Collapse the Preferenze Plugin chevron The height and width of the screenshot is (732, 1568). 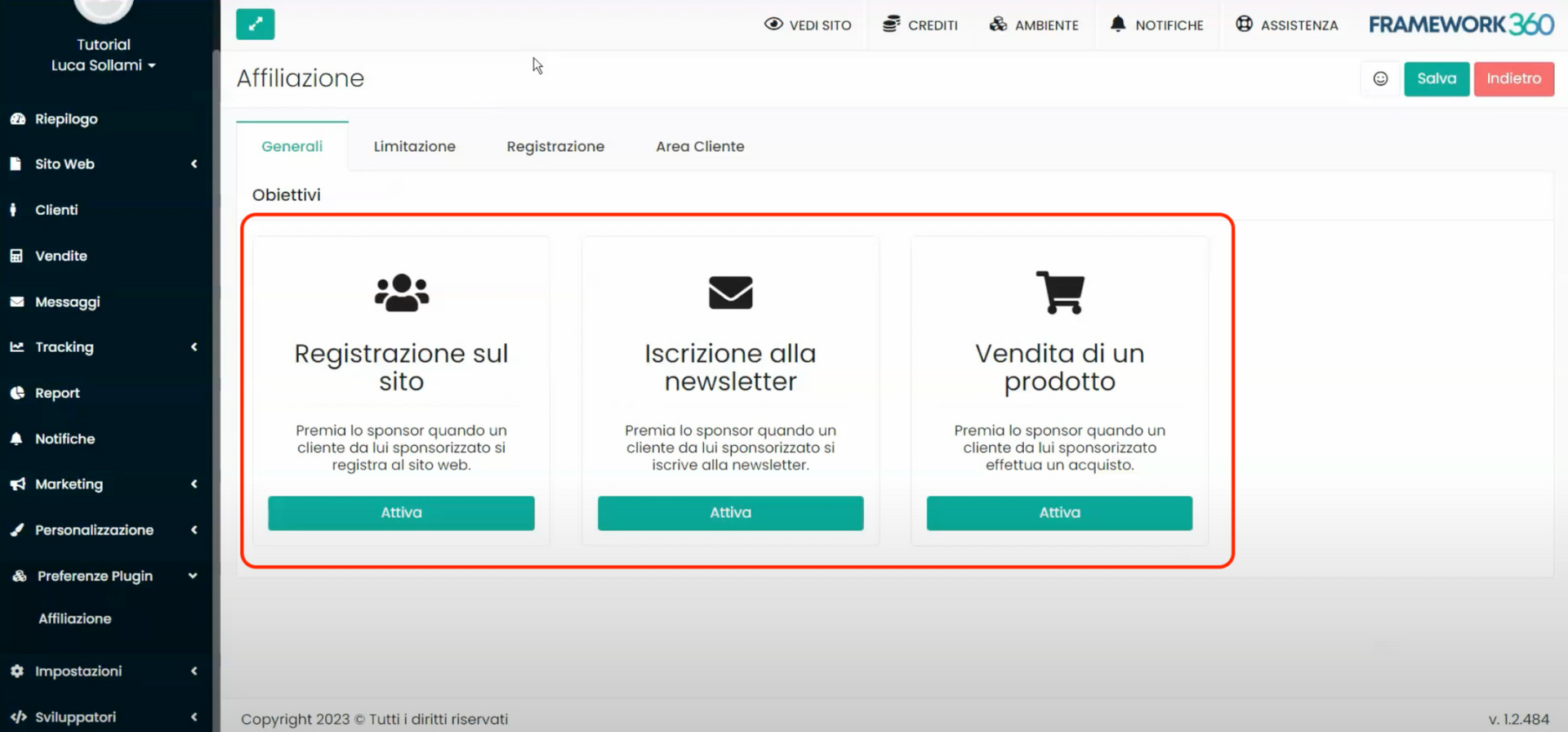click(x=193, y=576)
